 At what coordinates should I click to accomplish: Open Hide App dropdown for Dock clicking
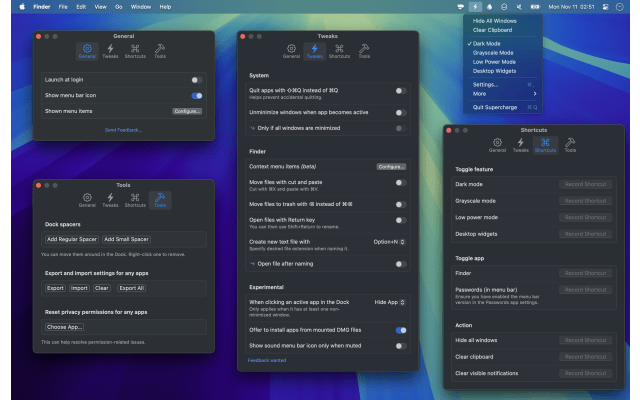(x=389, y=302)
